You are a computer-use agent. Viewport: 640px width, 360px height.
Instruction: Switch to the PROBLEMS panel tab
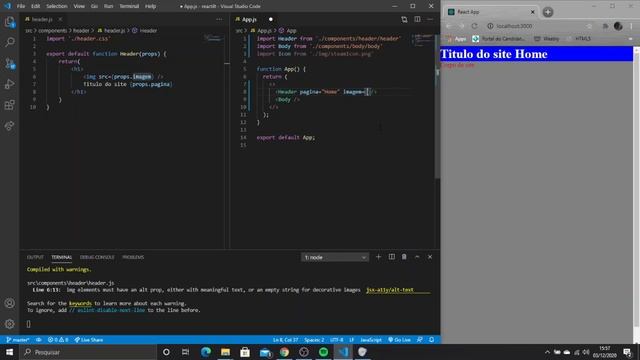tap(133, 257)
